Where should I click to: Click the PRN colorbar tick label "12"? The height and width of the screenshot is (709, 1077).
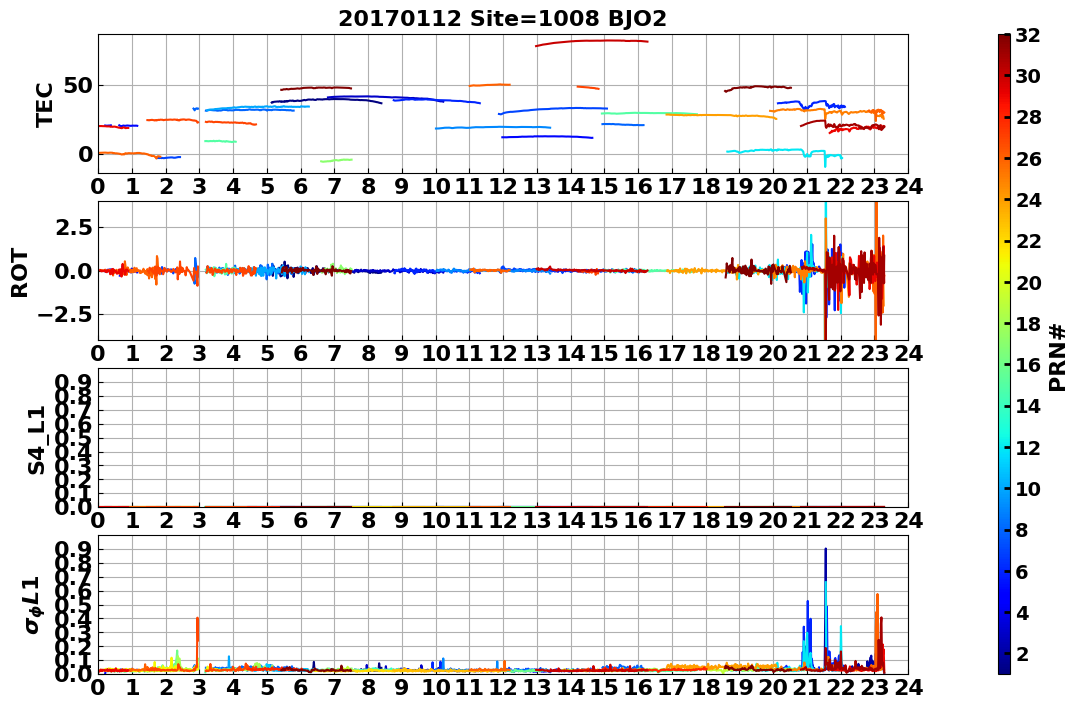click(x=1028, y=447)
